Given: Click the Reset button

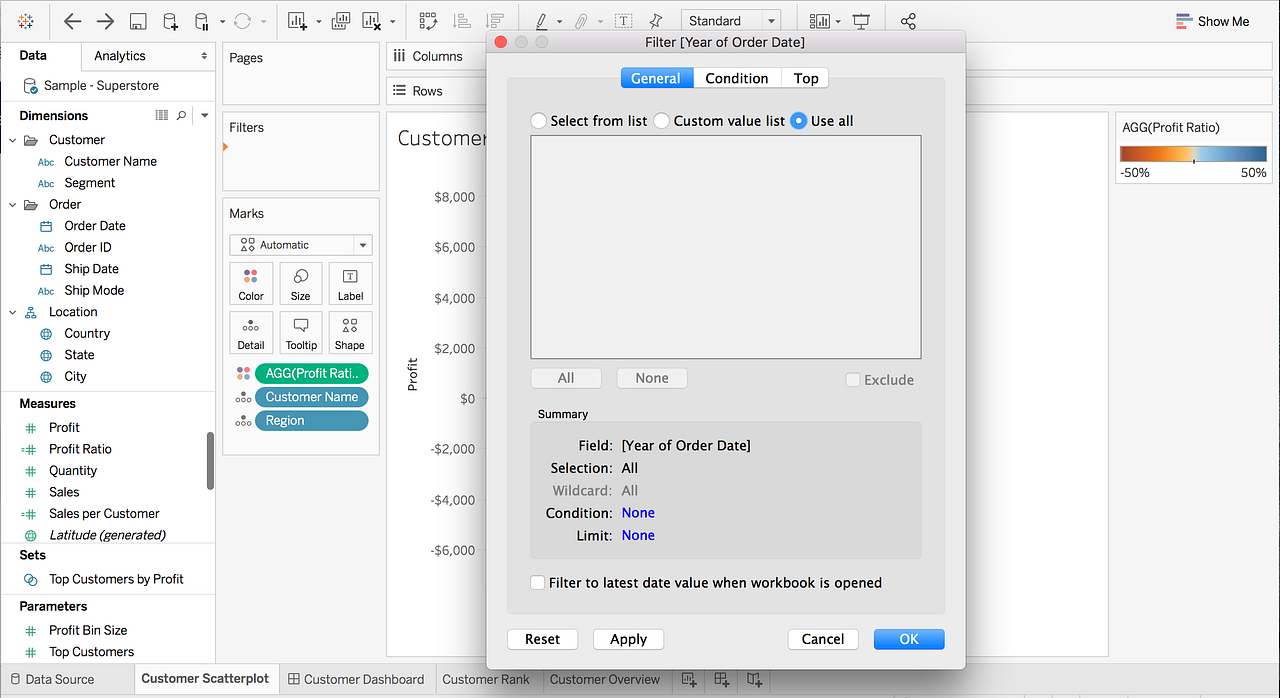Looking at the screenshot, I should click(543, 639).
